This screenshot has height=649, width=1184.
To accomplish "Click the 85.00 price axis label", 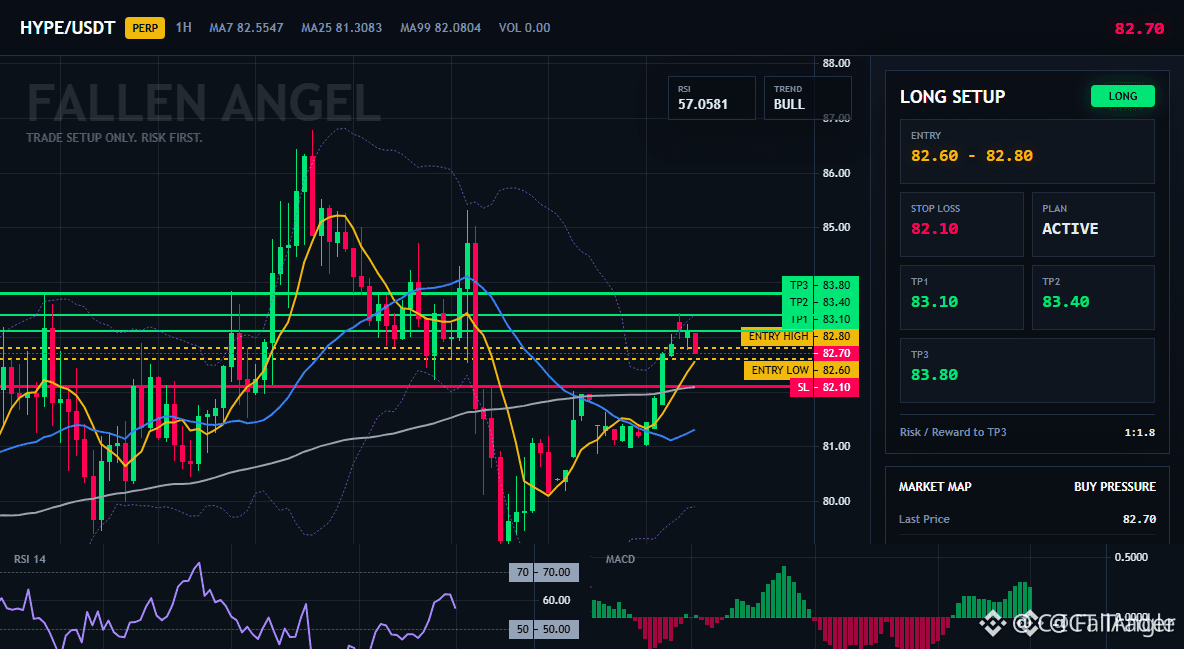I will click(836, 227).
